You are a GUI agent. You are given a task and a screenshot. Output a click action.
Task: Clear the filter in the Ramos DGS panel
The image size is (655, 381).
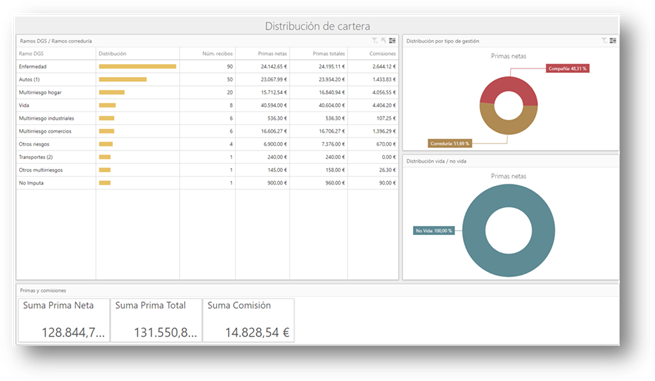click(375, 41)
